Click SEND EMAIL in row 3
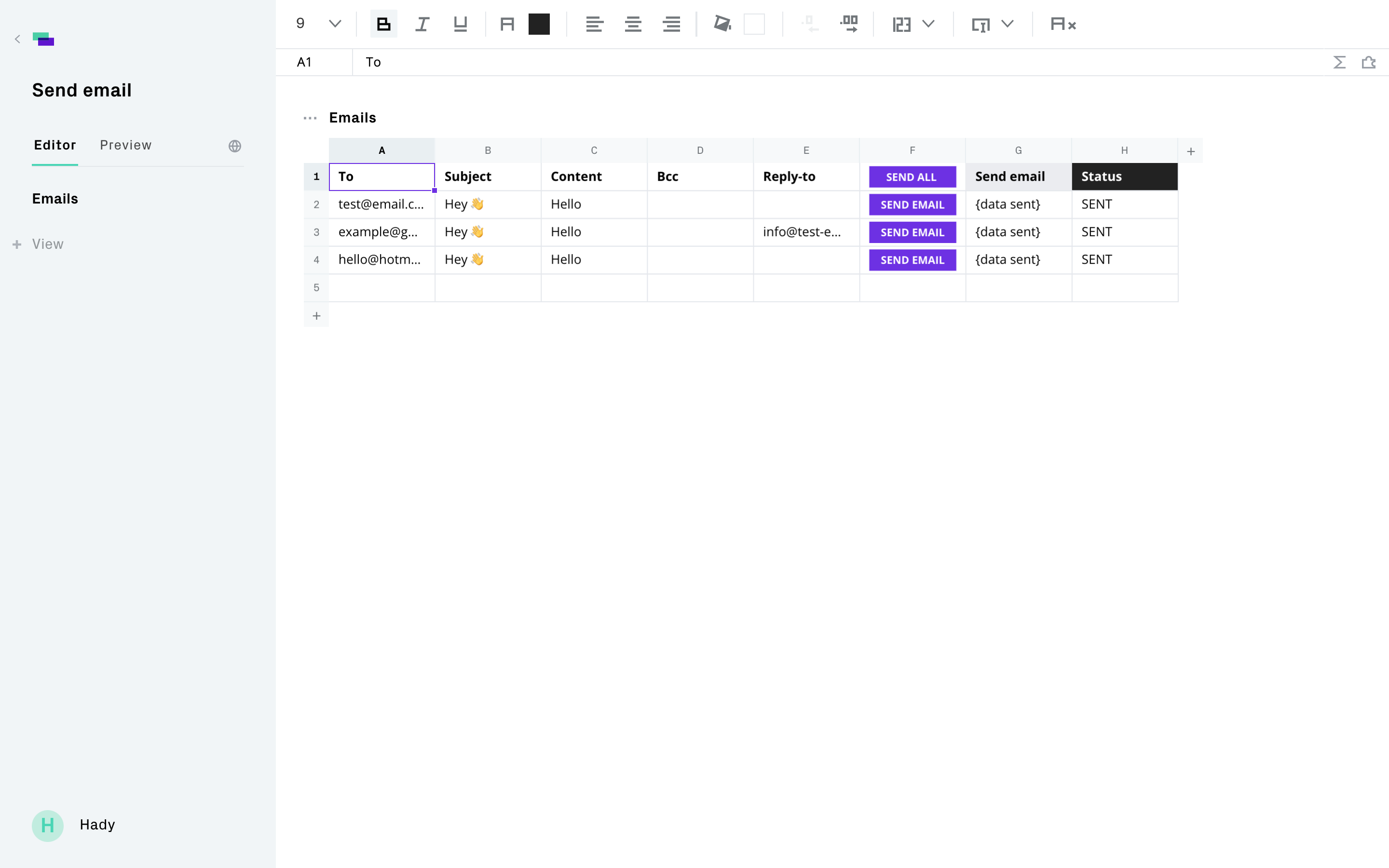The image size is (1389, 868). [x=912, y=232]
